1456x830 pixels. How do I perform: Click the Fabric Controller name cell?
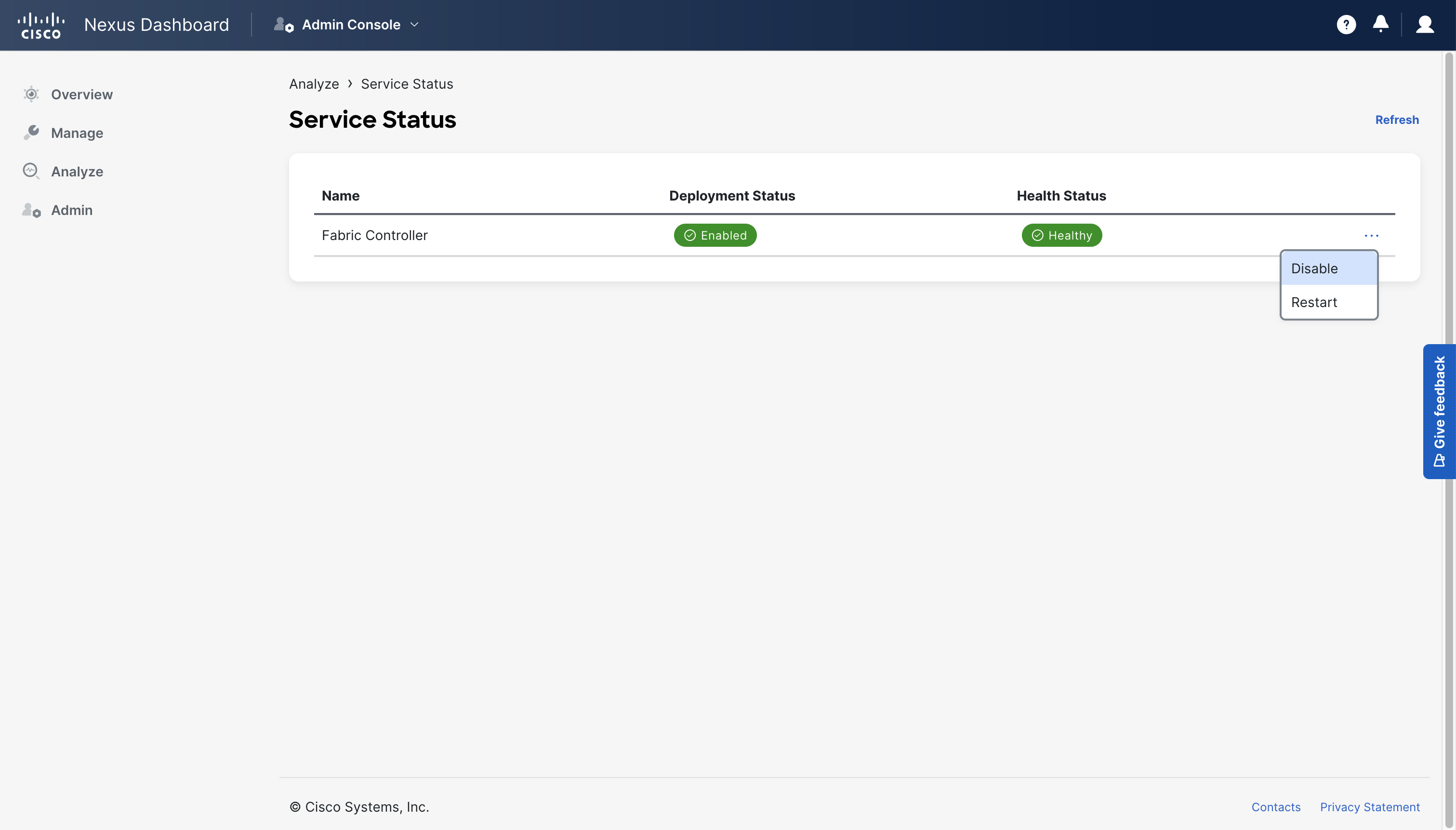point(374,235)
